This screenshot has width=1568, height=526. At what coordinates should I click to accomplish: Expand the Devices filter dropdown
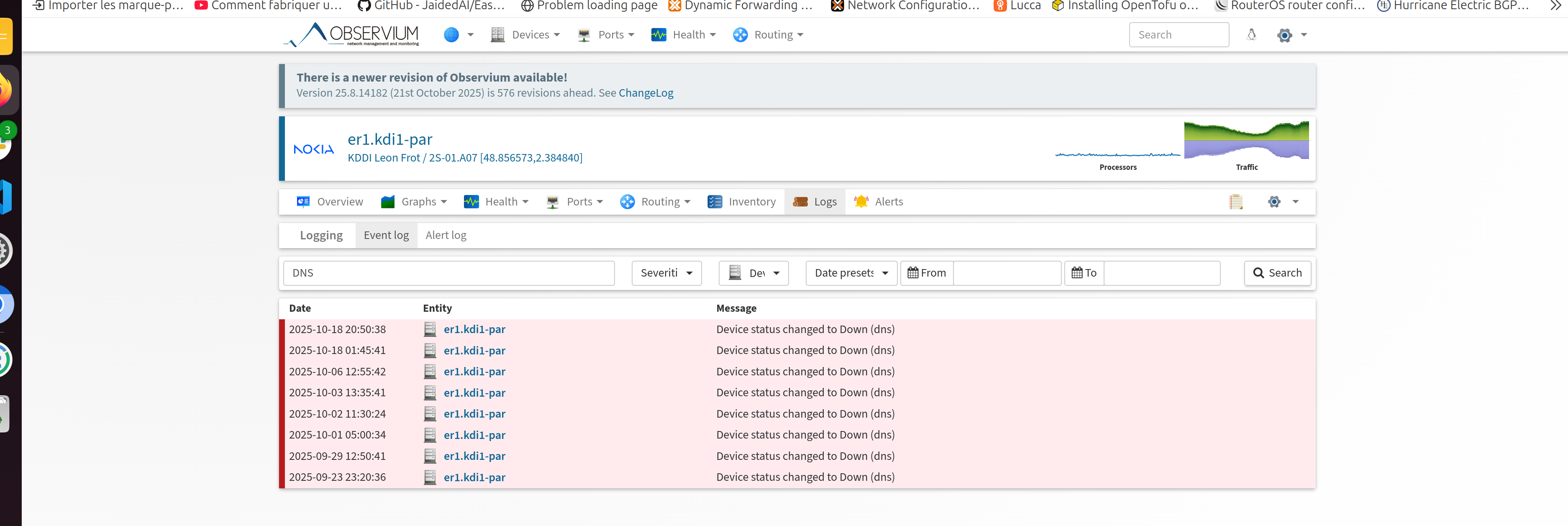753,273
